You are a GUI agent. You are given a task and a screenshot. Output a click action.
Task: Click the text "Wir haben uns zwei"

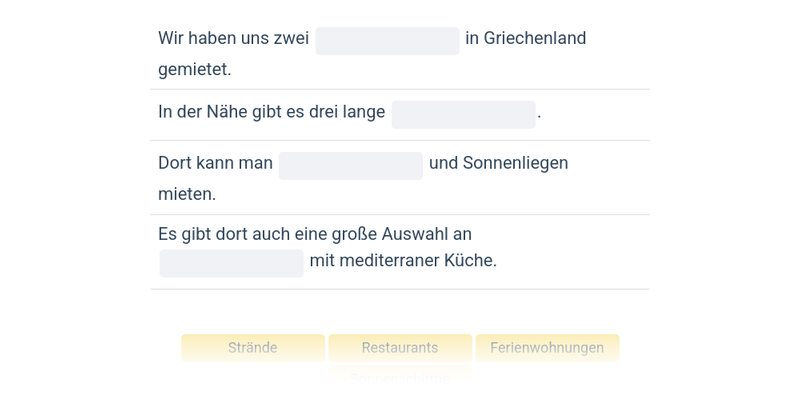pos(233,39)
